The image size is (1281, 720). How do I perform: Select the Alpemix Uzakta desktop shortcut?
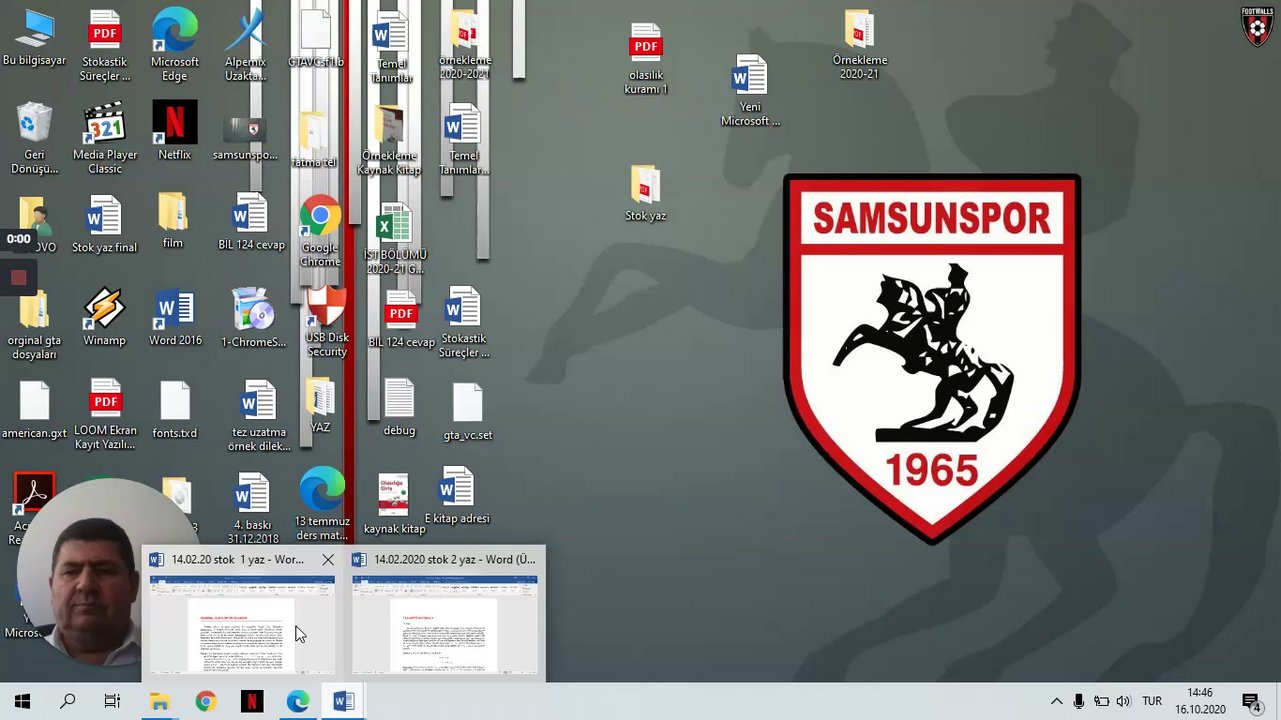point(245,46)
